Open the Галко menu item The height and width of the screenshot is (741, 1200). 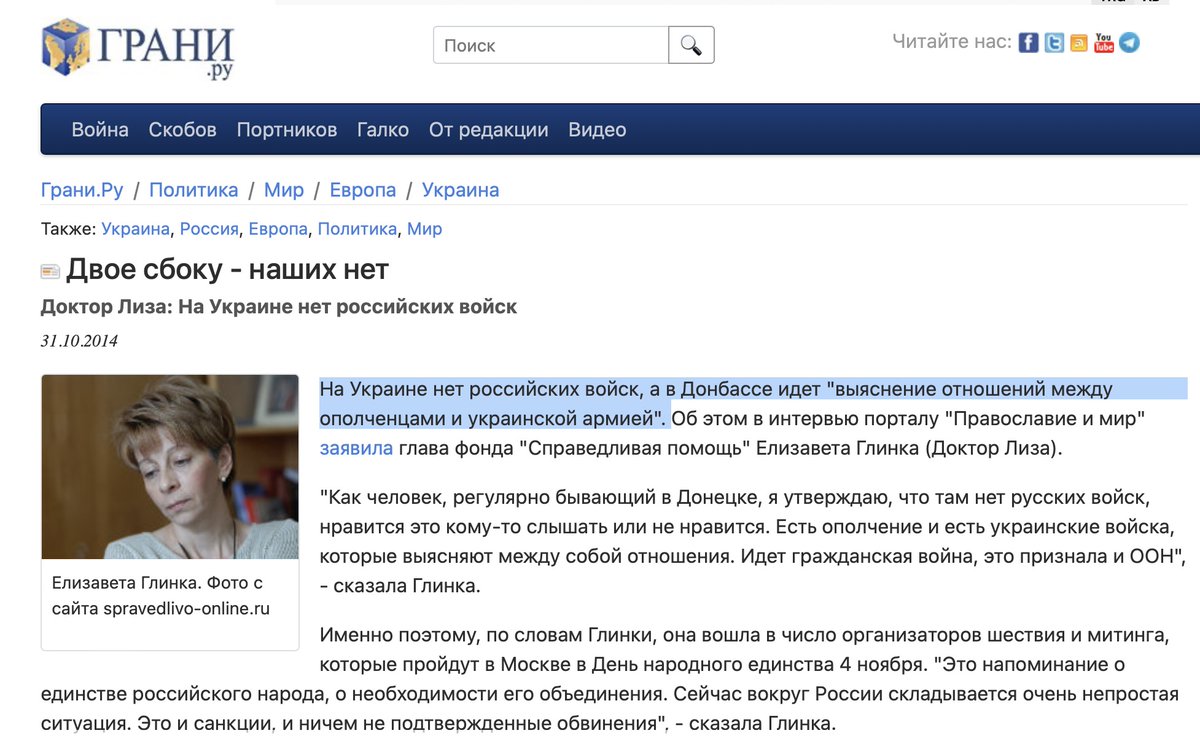pos(383,130)
